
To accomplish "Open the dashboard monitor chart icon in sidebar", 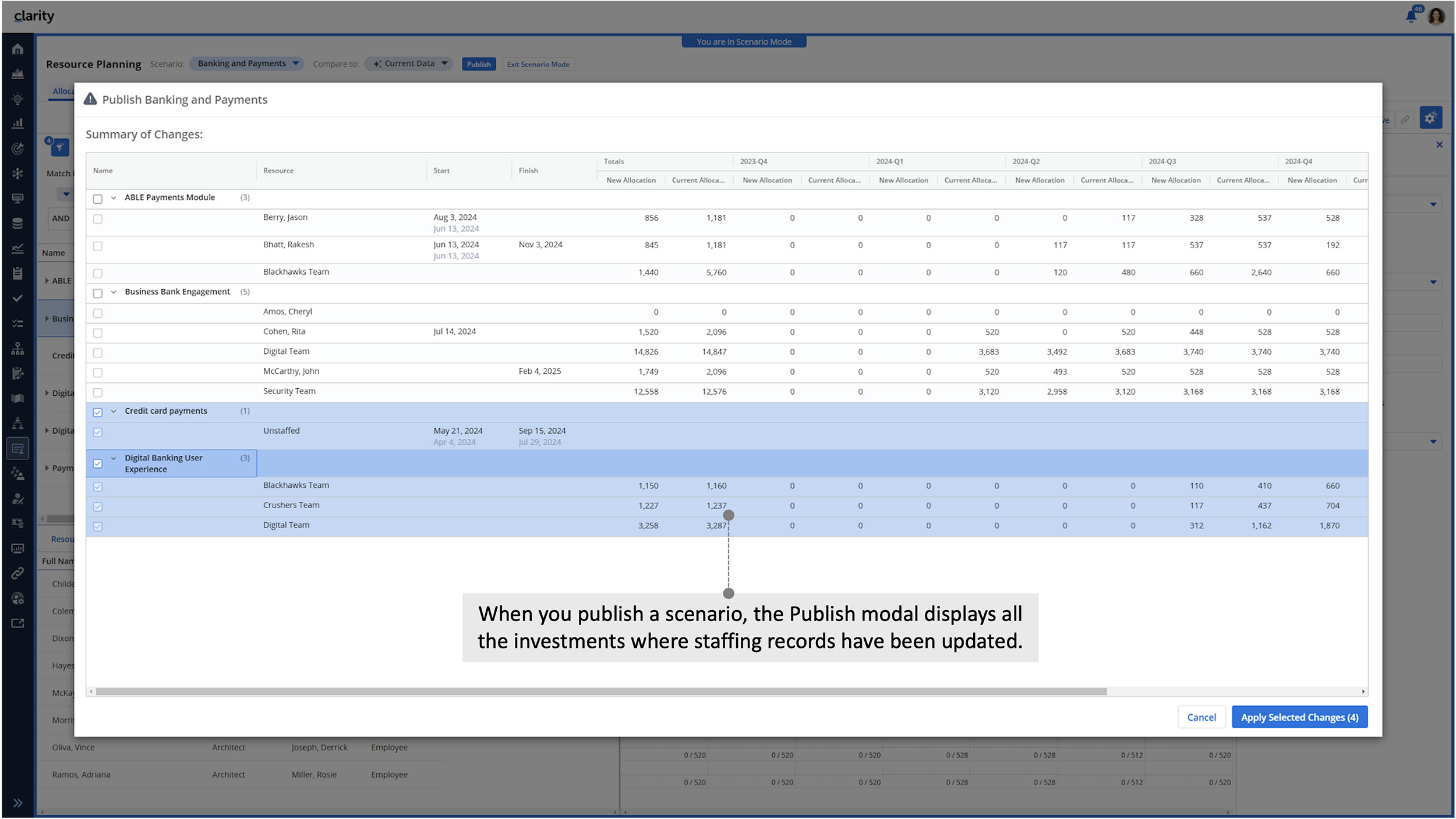I will 17,549.
